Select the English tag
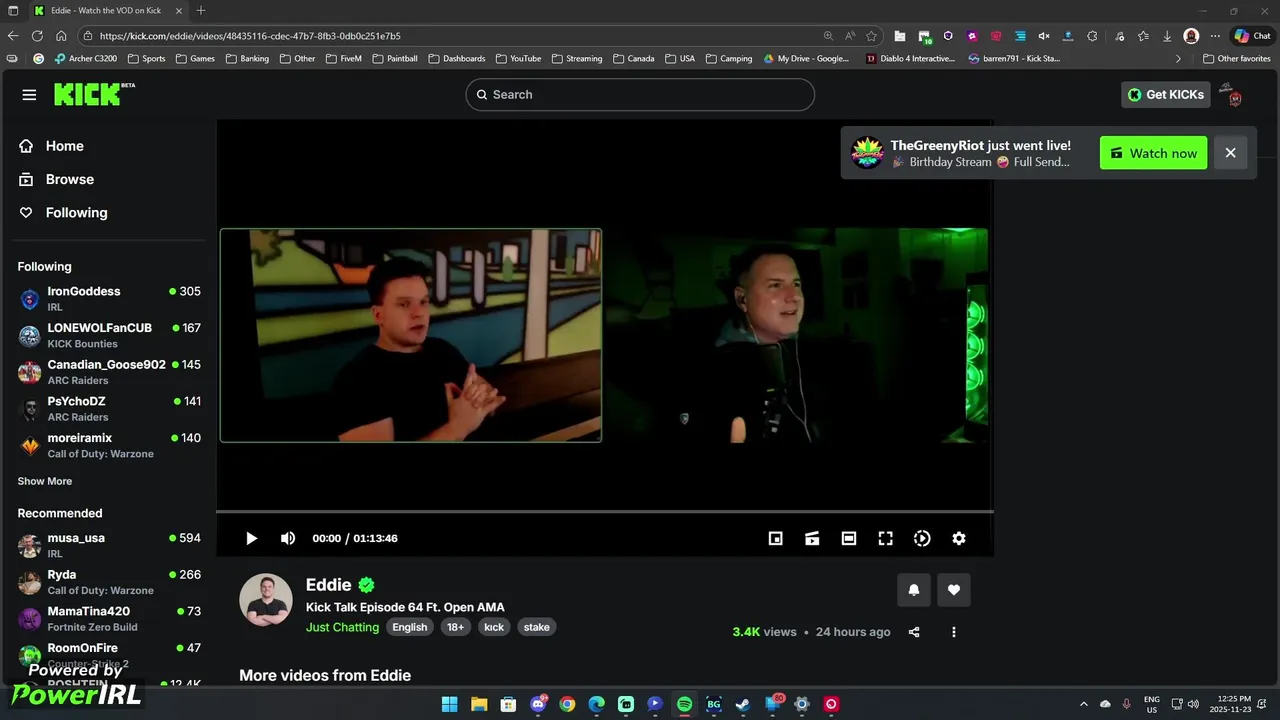 pyautogui.click(x=409, y=627)
